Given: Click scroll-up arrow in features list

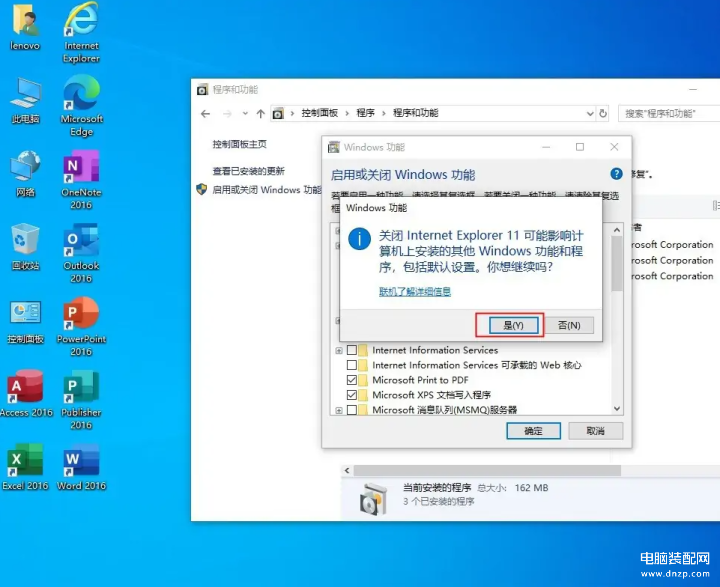Looking at the screenshot, I should pos(617,230).
